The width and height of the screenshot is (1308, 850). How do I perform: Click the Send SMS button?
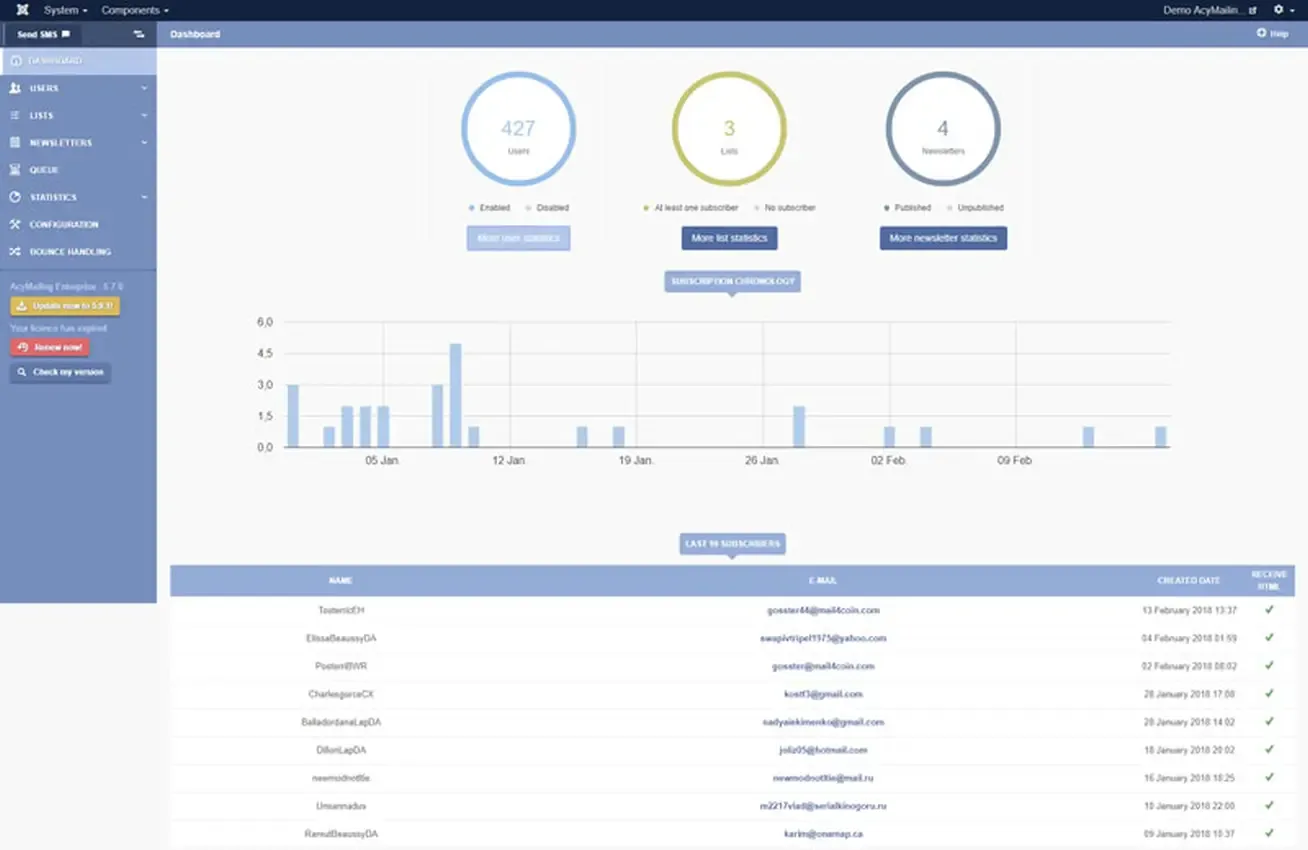[43, 34]
